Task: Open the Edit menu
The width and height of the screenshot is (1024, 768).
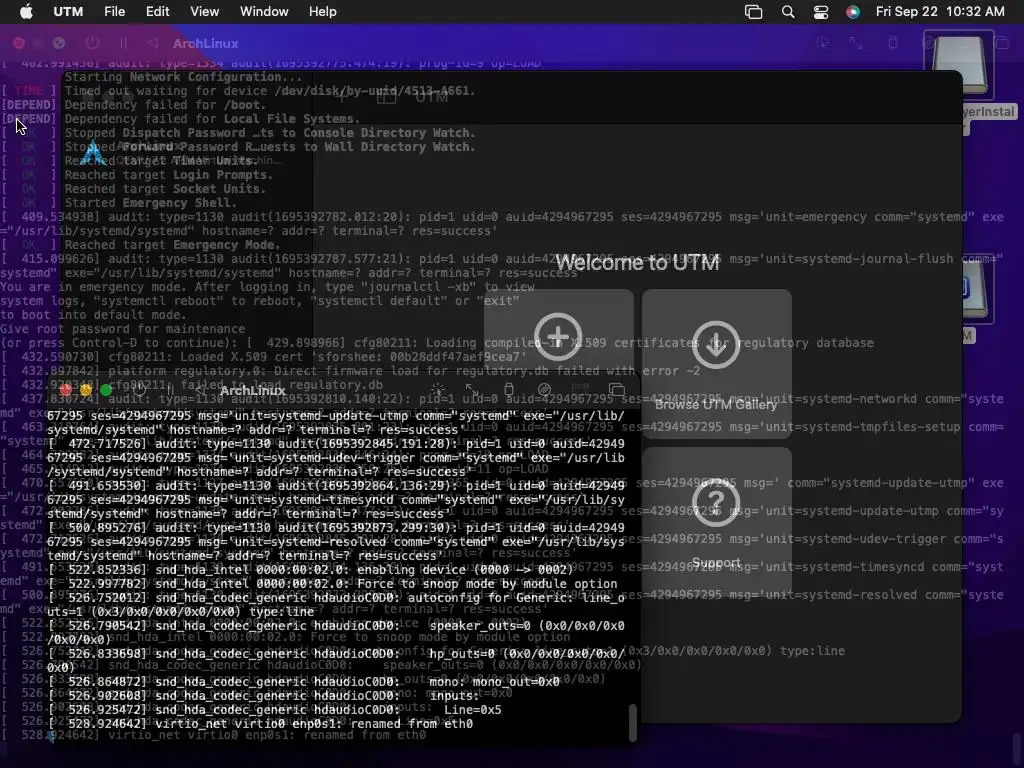Action: point(157,12)
